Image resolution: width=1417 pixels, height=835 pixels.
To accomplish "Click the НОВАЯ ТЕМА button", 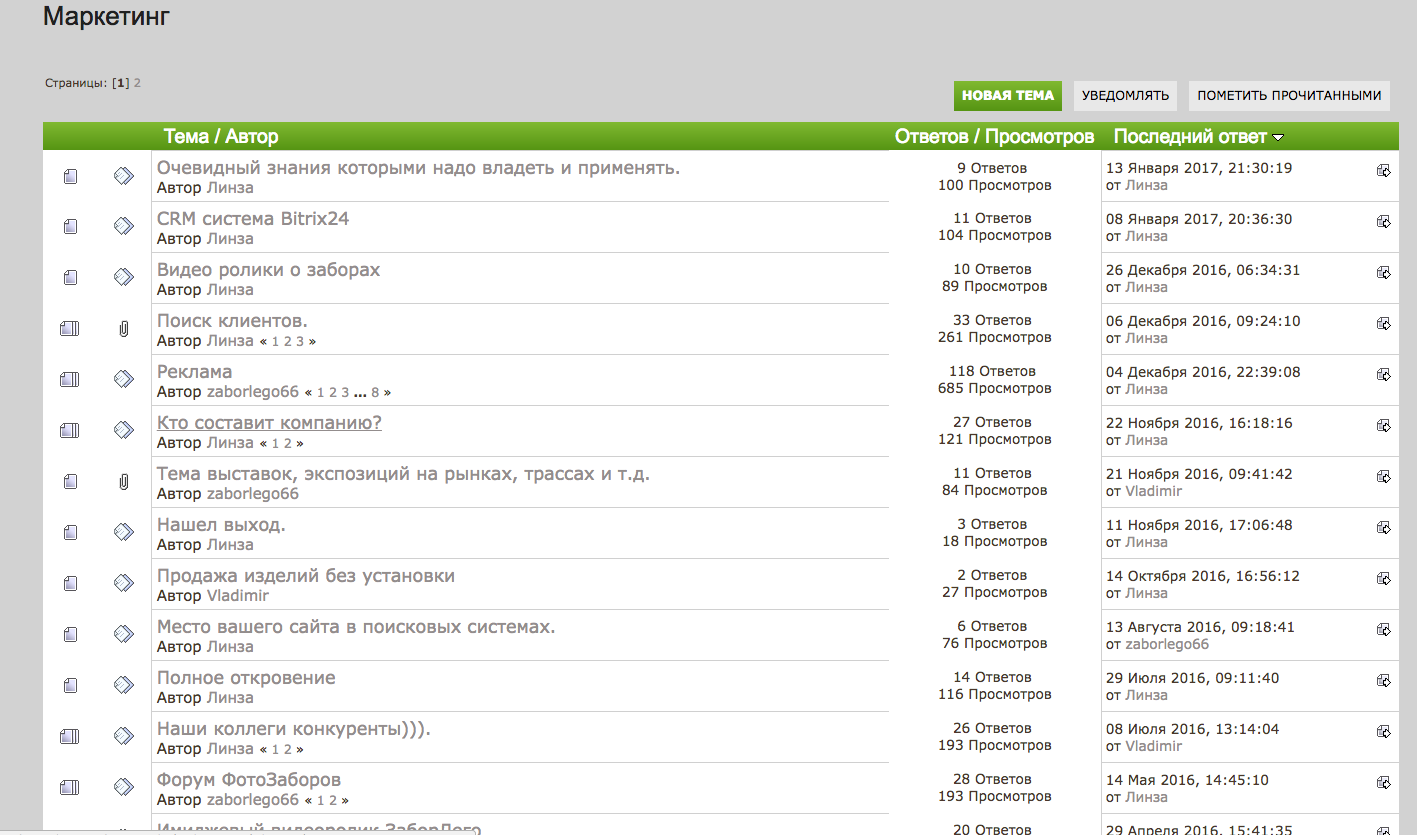I will (1007, 96).
